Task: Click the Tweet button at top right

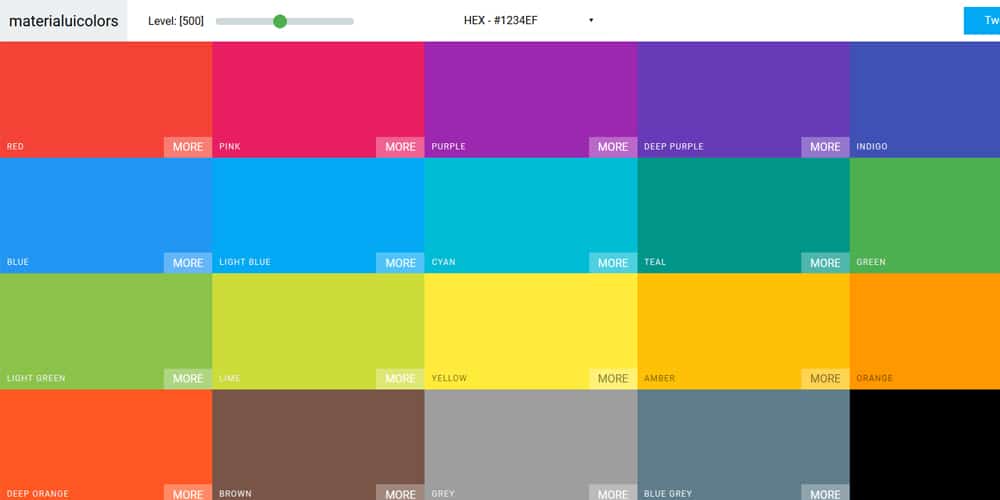Action: click(x=982, y=20)
